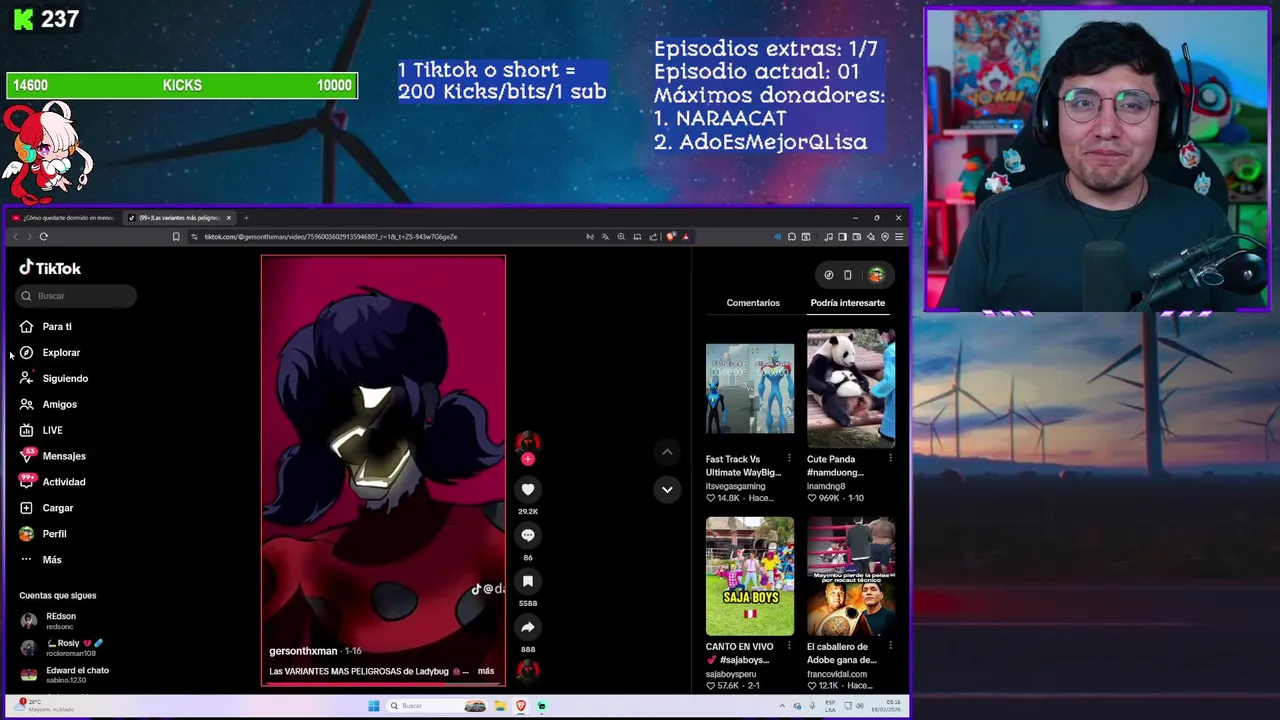Open comments via speech bubble icon

pyautogui.click(x=528, y=535)
